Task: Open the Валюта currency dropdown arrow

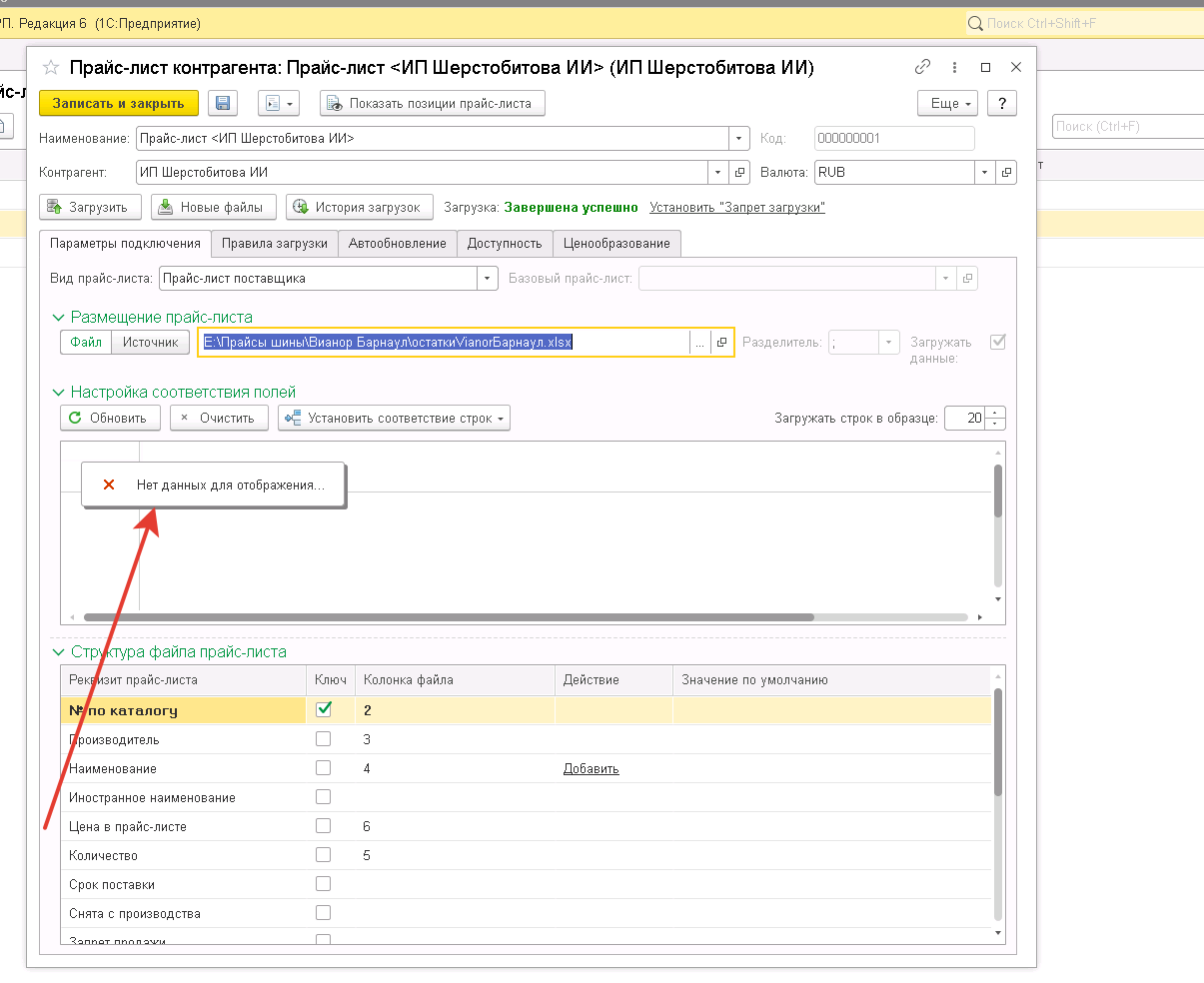Action: click(x=985, y=173)
